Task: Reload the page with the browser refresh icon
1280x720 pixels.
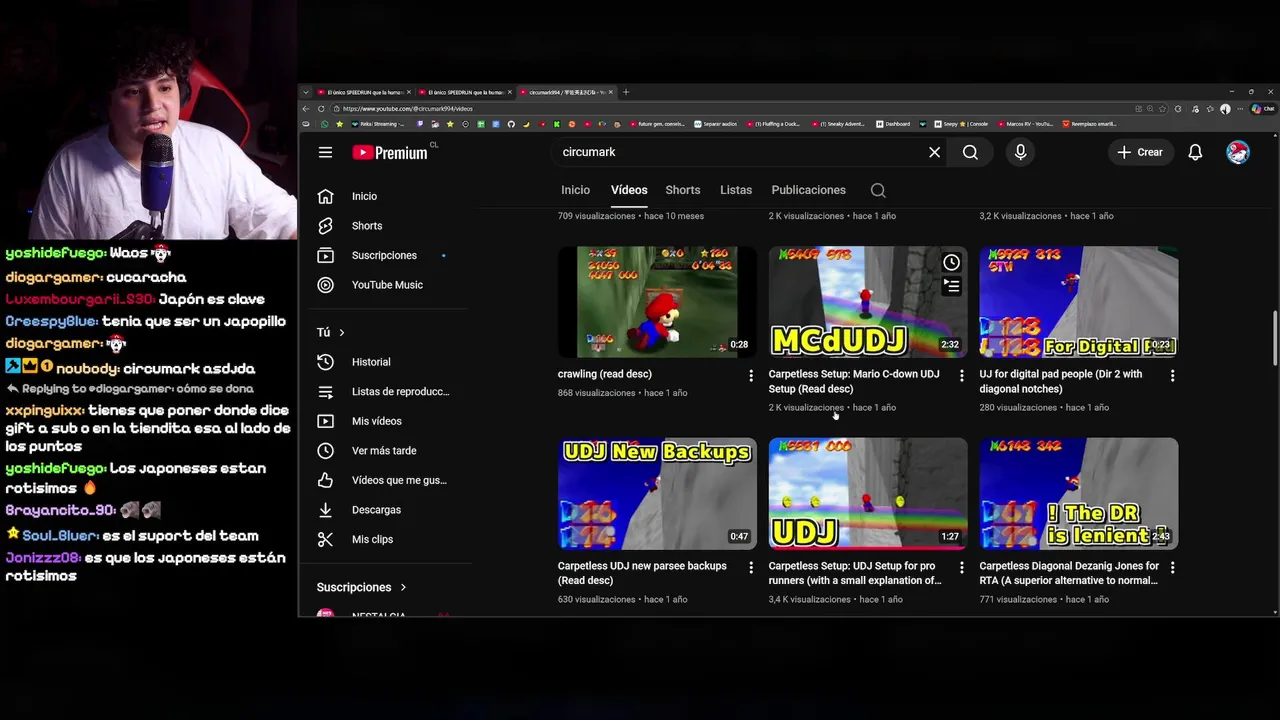Action: coord(321,108)
